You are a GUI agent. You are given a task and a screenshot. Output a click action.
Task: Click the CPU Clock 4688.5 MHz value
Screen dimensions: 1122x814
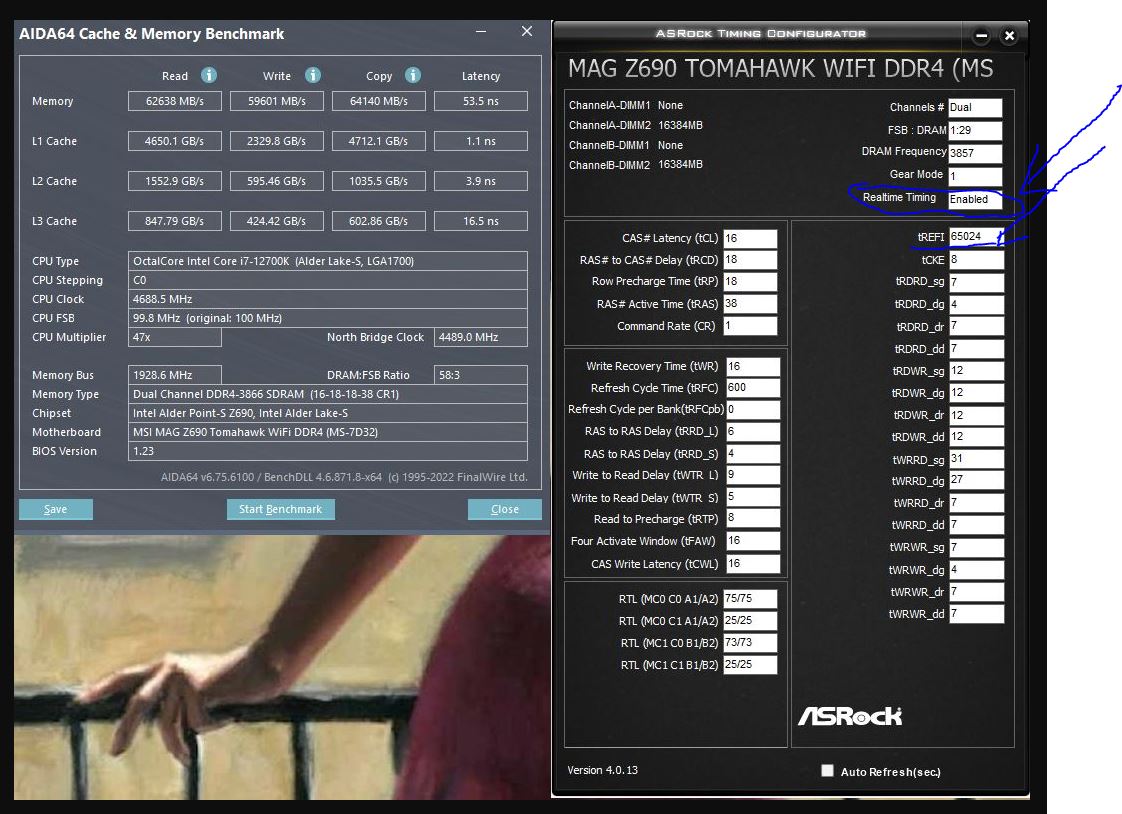point(328,299)
